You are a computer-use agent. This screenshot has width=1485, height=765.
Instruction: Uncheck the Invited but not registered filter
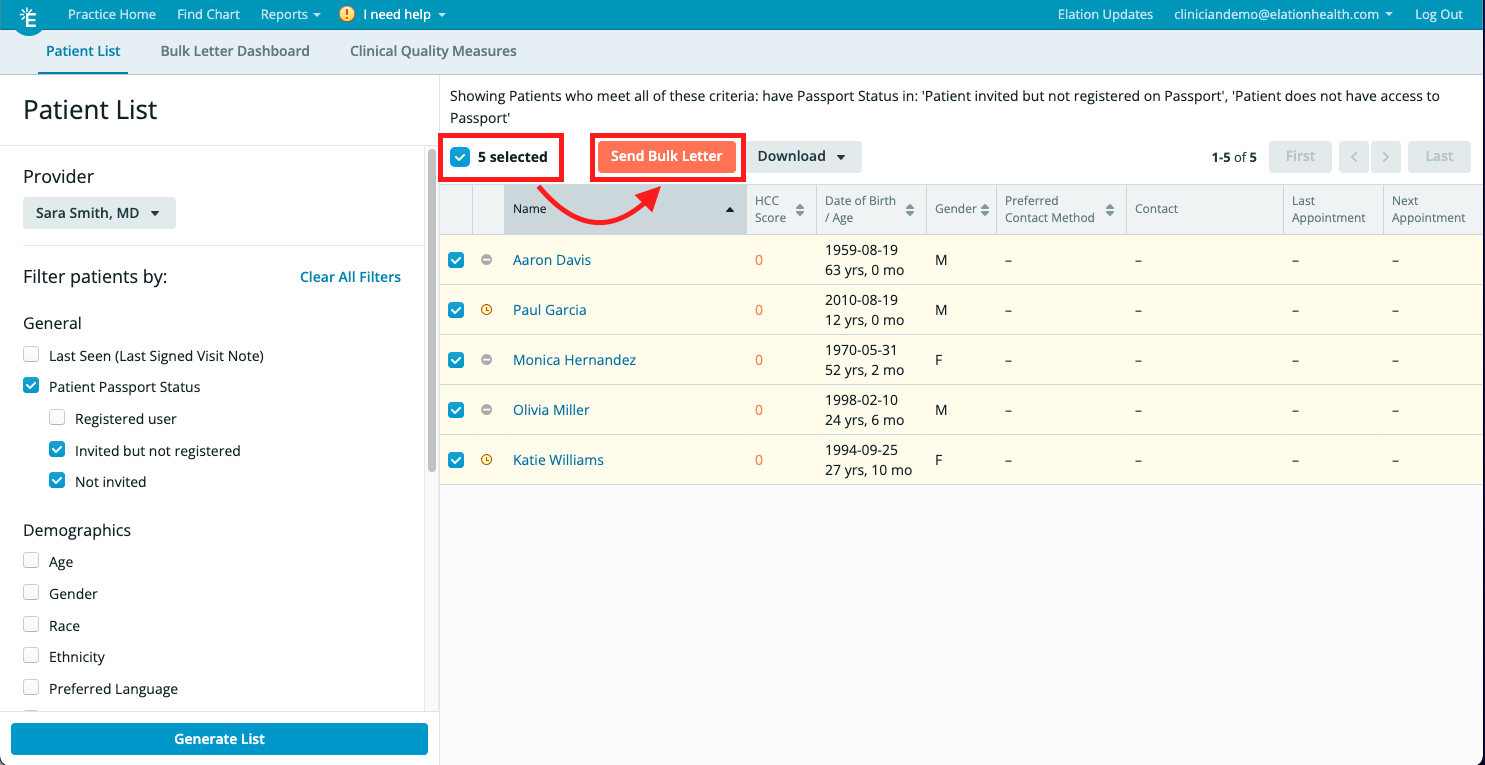pyautogui.click(x=57, y=450)
